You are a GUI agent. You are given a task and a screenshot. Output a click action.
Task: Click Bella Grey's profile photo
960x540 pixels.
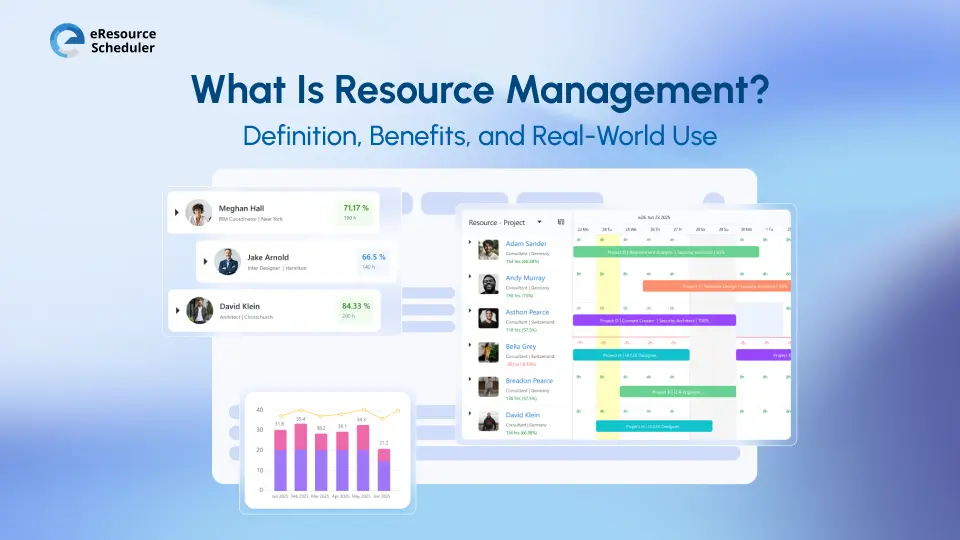(x=488, y=353)
